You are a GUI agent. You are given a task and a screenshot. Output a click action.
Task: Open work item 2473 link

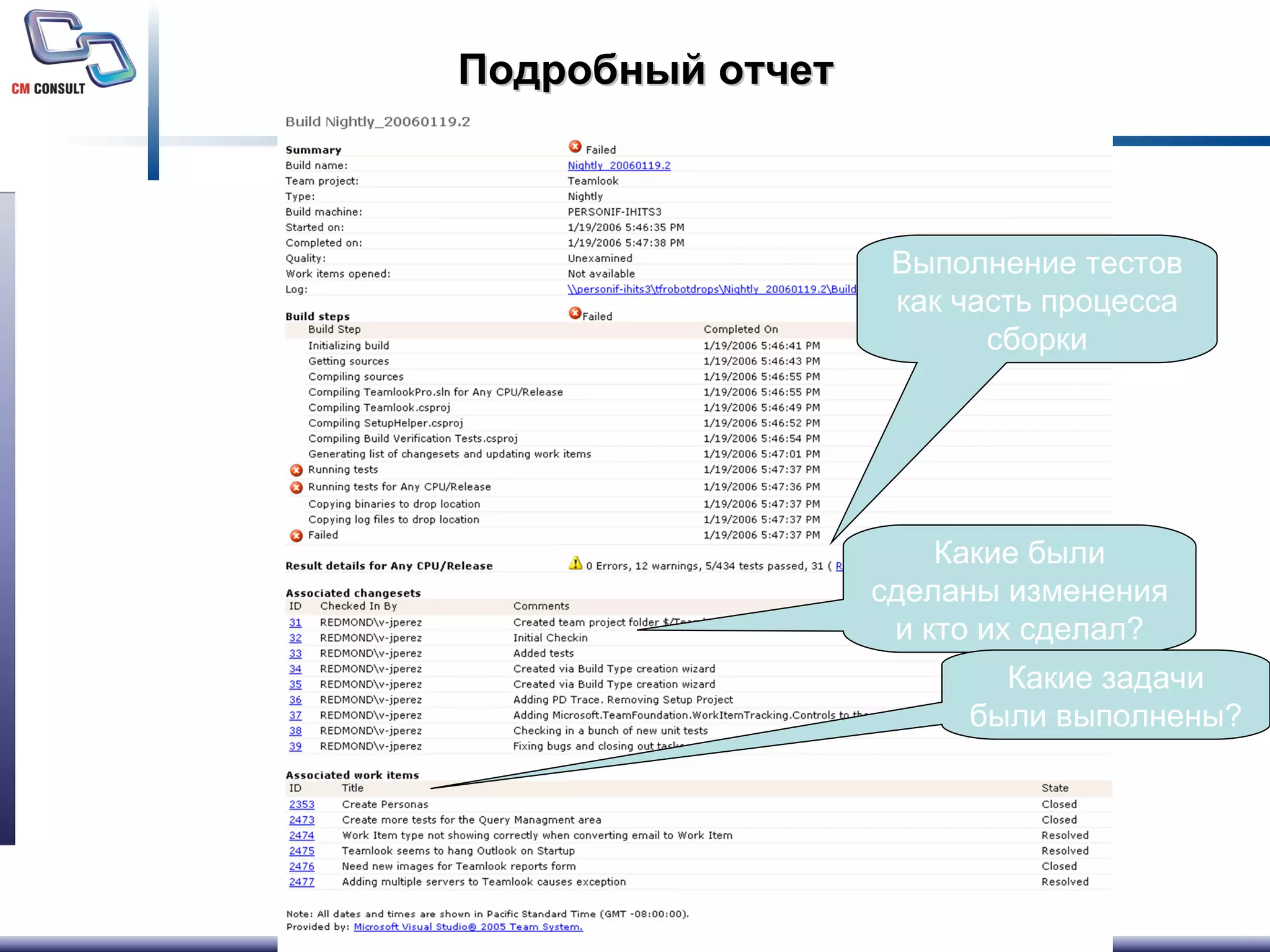[301, 820]
